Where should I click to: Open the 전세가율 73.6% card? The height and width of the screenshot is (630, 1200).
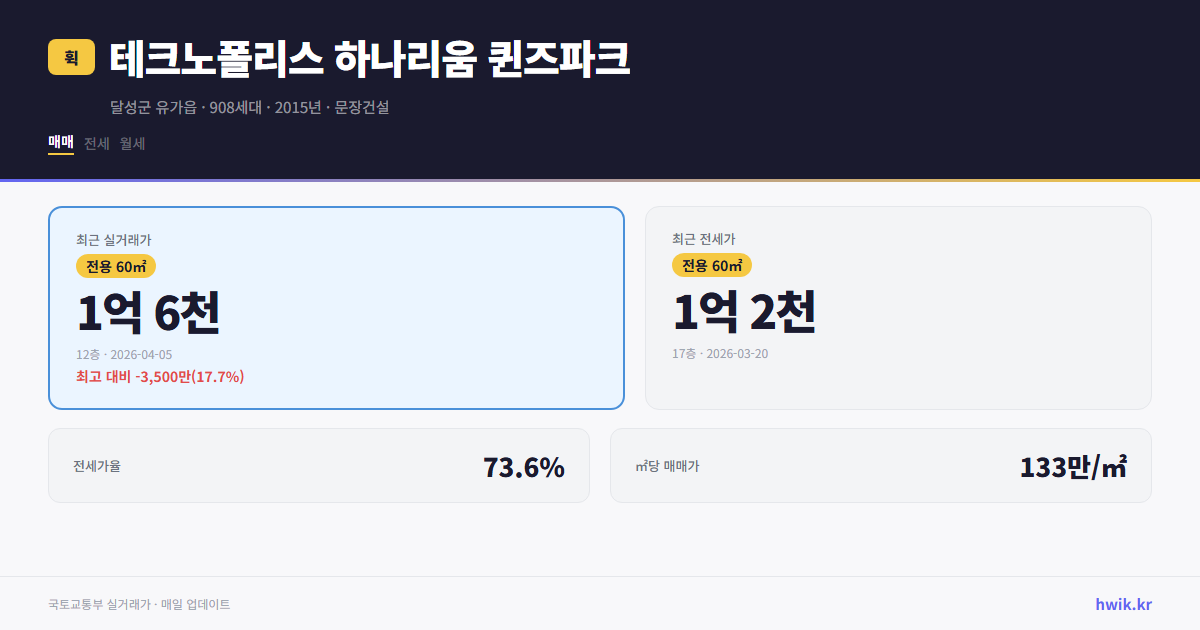click(318, 465)
